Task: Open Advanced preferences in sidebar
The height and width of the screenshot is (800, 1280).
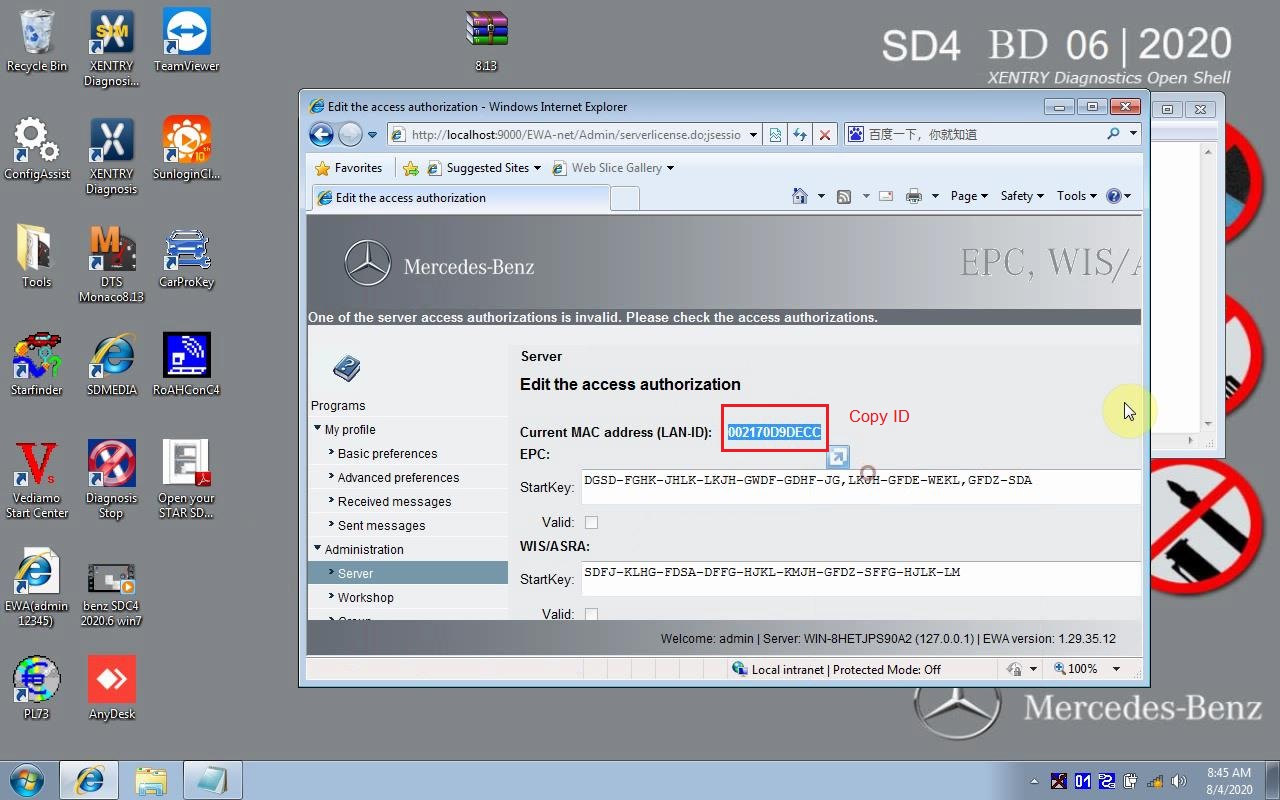Action: coord(398,477)
